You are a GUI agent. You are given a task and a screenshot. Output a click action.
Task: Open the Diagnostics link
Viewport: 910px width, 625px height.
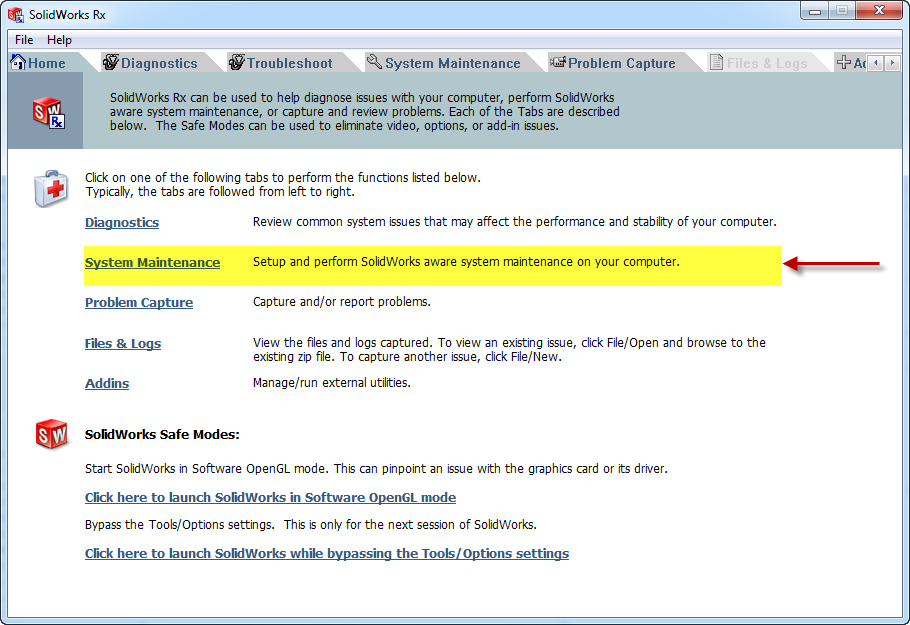pyautogui.click(x=122, y=222)
